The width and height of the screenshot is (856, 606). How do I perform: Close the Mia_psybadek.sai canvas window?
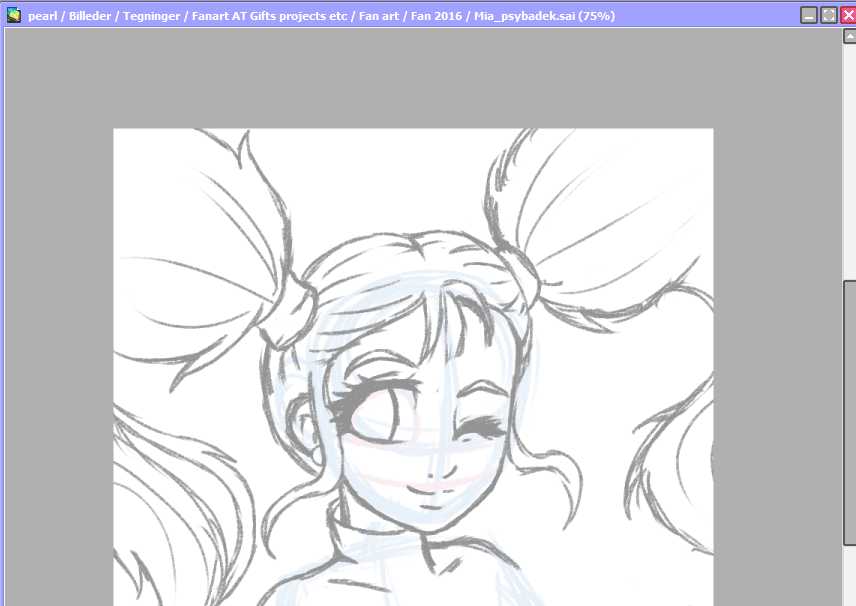coord(848,15)
